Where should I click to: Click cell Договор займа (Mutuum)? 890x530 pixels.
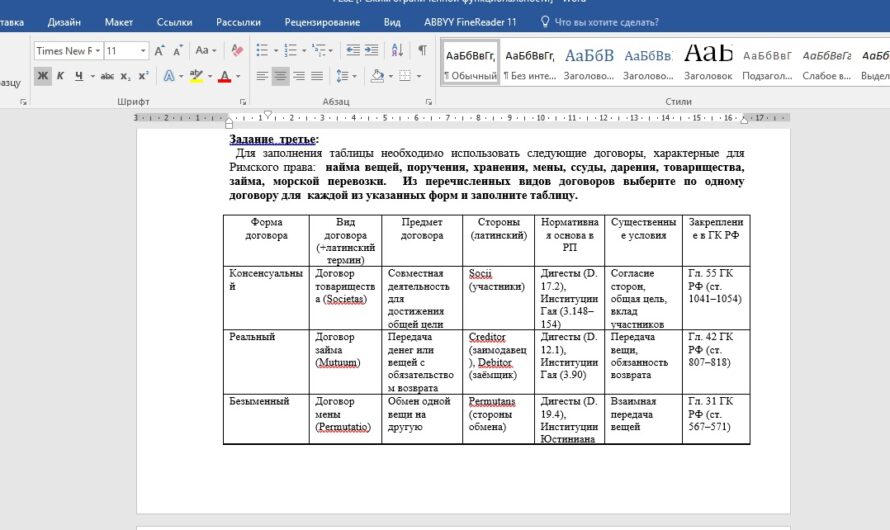tap(345, 361)
